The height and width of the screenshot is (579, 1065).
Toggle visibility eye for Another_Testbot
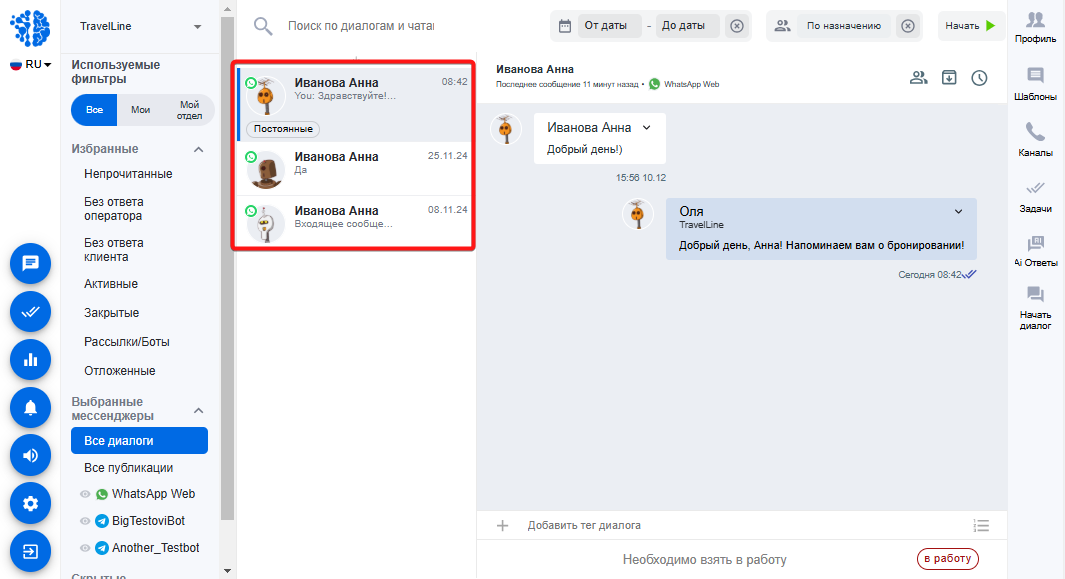click(x=85, y=548)
